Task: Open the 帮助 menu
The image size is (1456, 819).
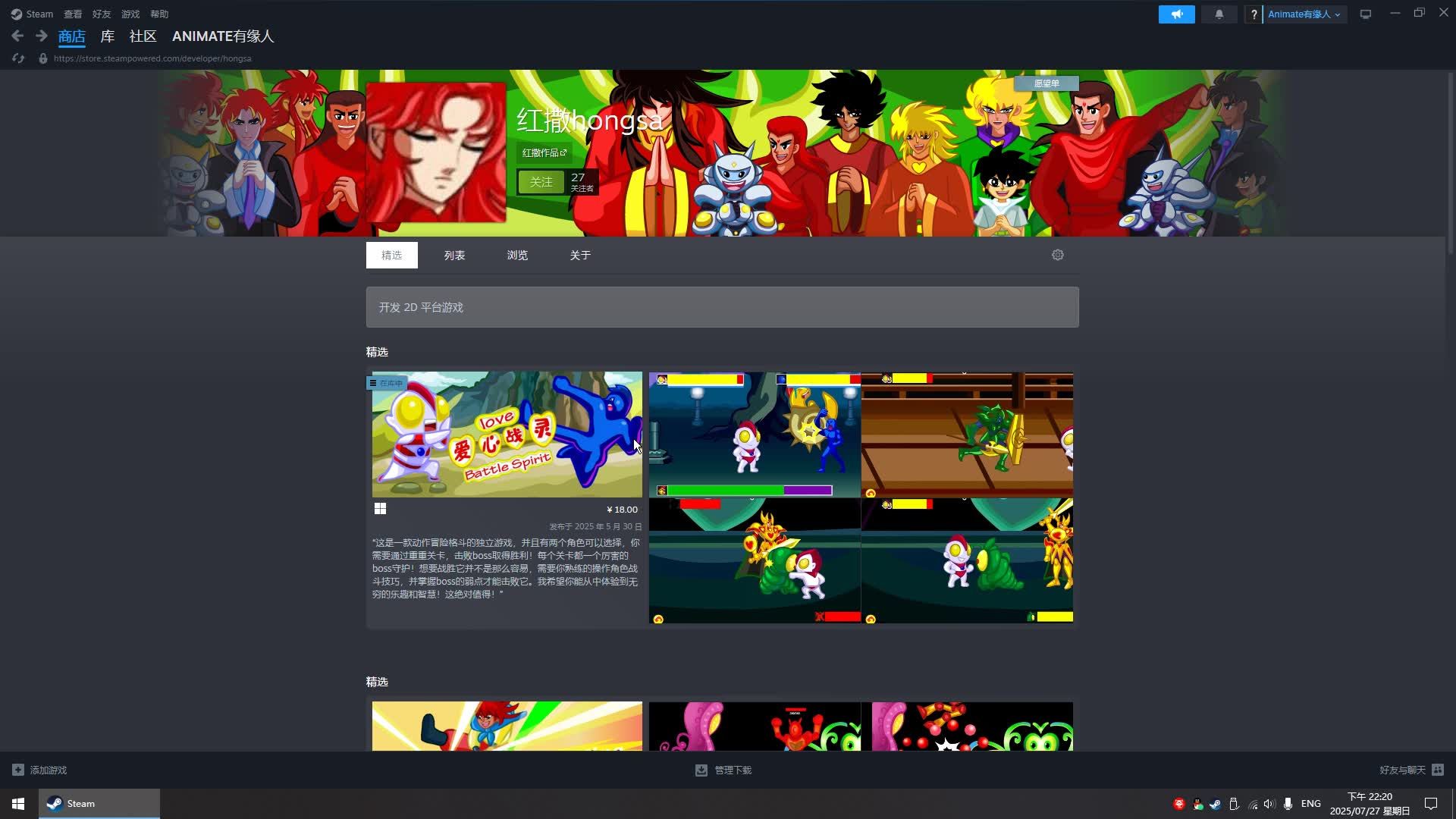Action: coord(159,14)
